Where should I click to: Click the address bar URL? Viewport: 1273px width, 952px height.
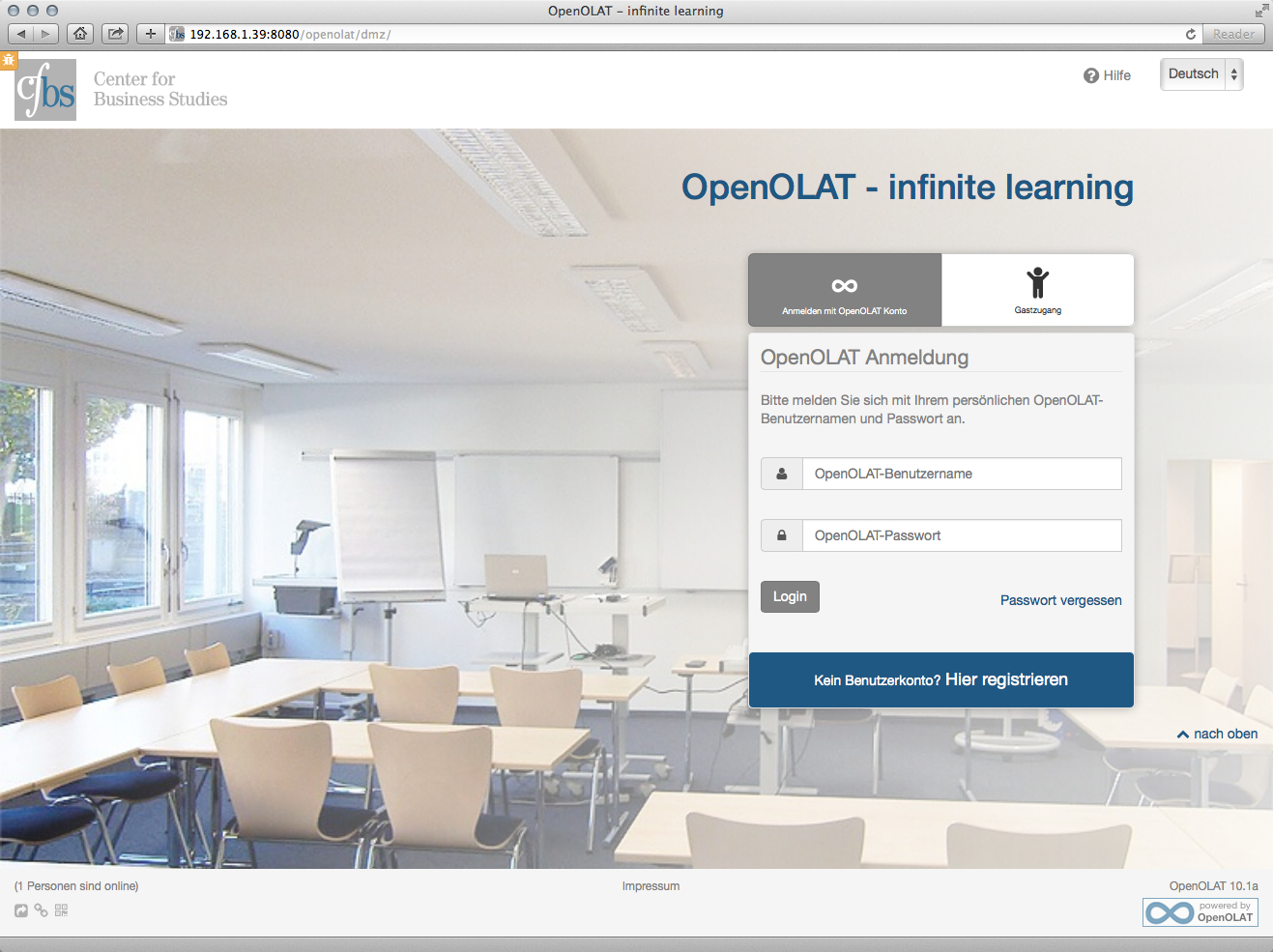(x=290, y=34)
